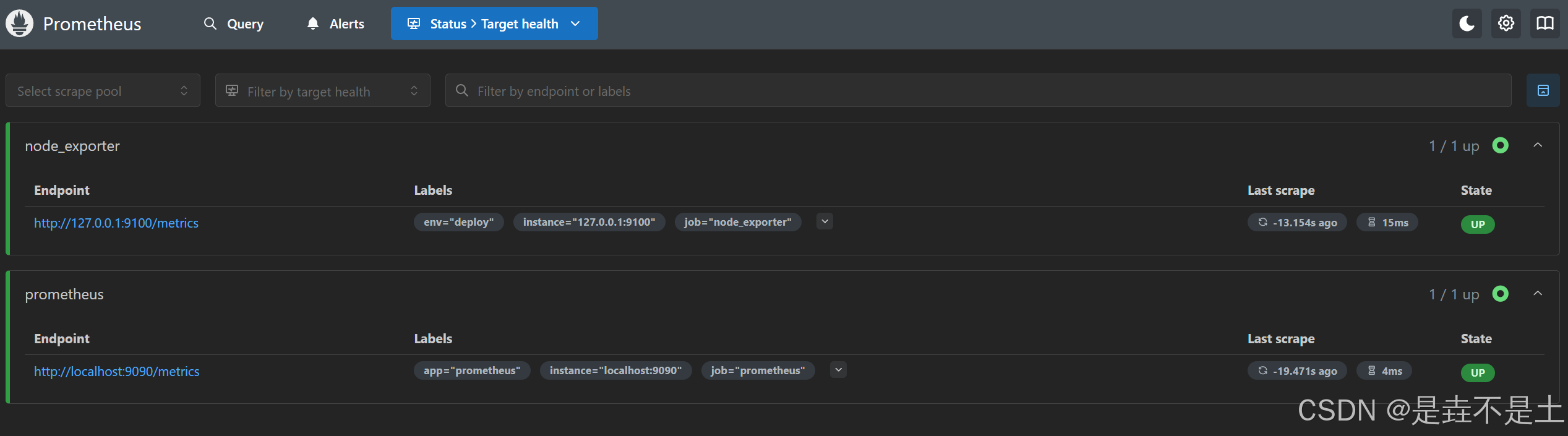The height and width of the screenshot is (436, 1568).
Task: Click the node_exporter pool title
Action: 72,146
